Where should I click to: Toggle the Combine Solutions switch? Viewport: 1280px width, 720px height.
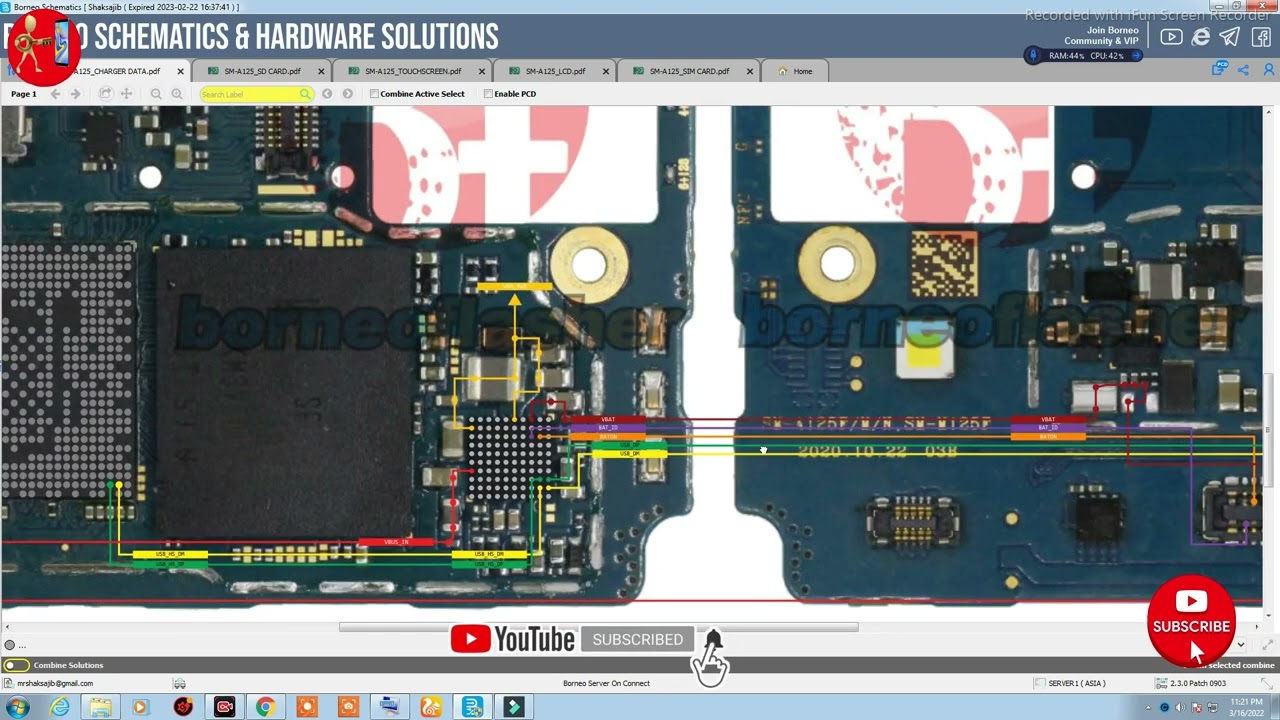(16, 665)
